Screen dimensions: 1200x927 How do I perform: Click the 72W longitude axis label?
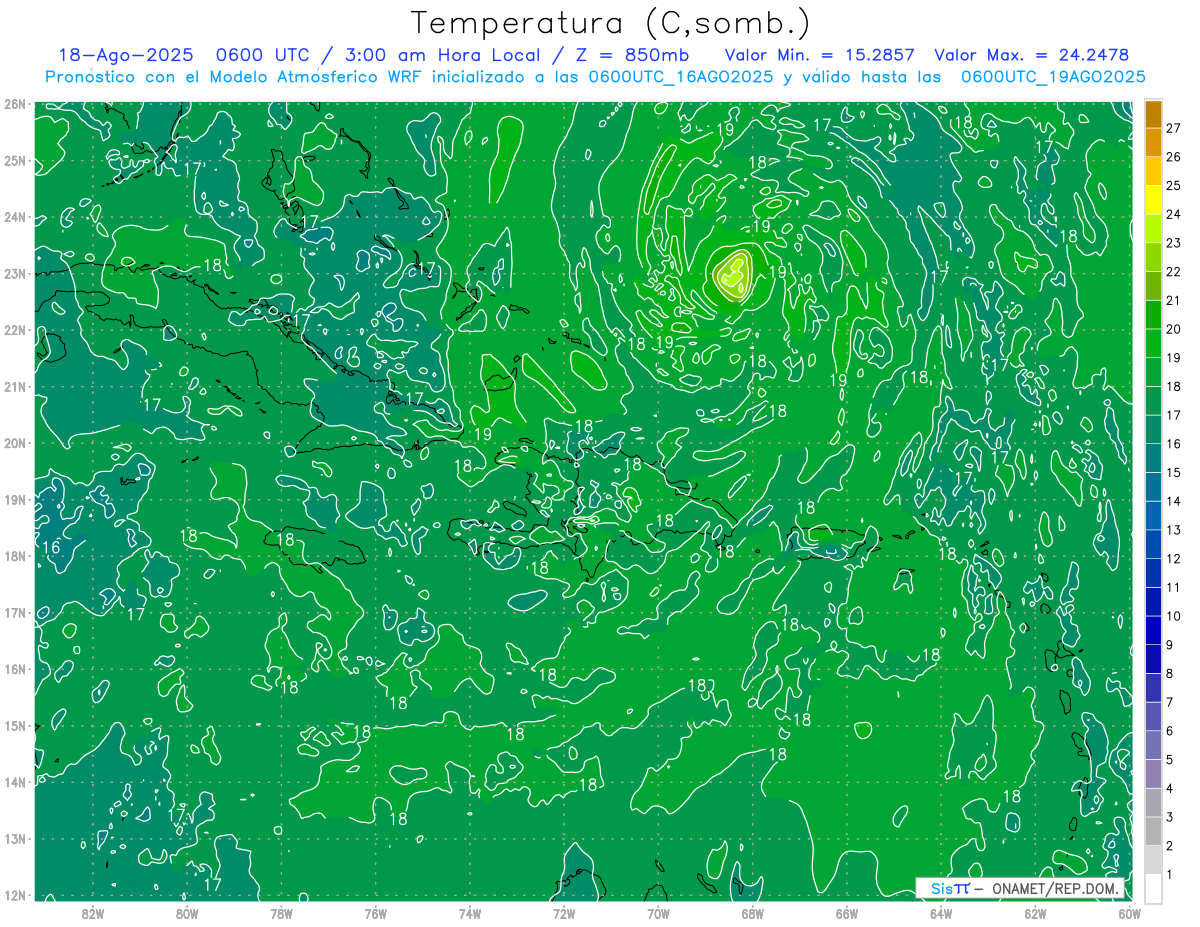(564, 913)
